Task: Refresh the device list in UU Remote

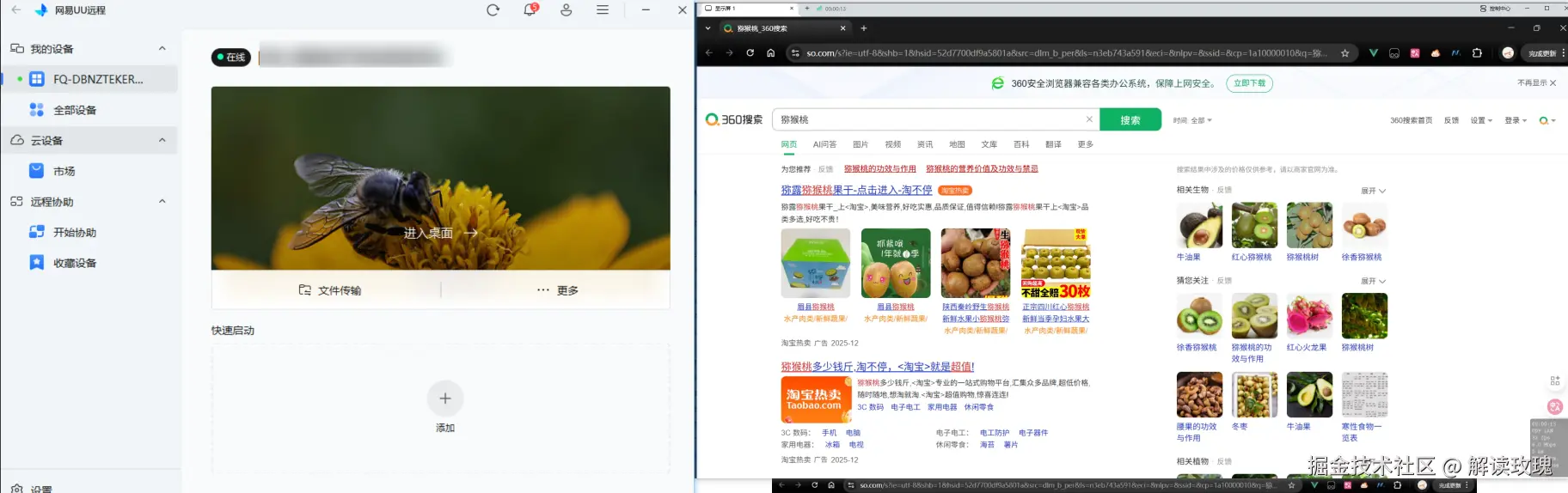Action: tap(493, 10)
